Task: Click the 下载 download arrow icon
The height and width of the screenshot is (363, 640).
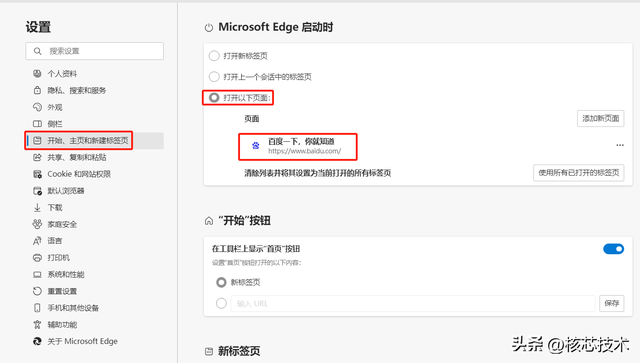Action: coord(37,207)
